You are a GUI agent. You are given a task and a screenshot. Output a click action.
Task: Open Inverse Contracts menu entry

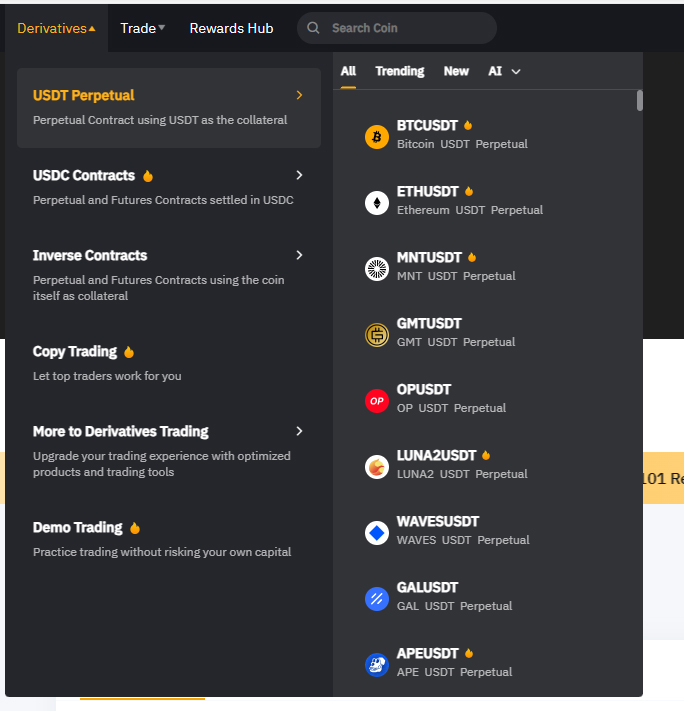(169, 275)
